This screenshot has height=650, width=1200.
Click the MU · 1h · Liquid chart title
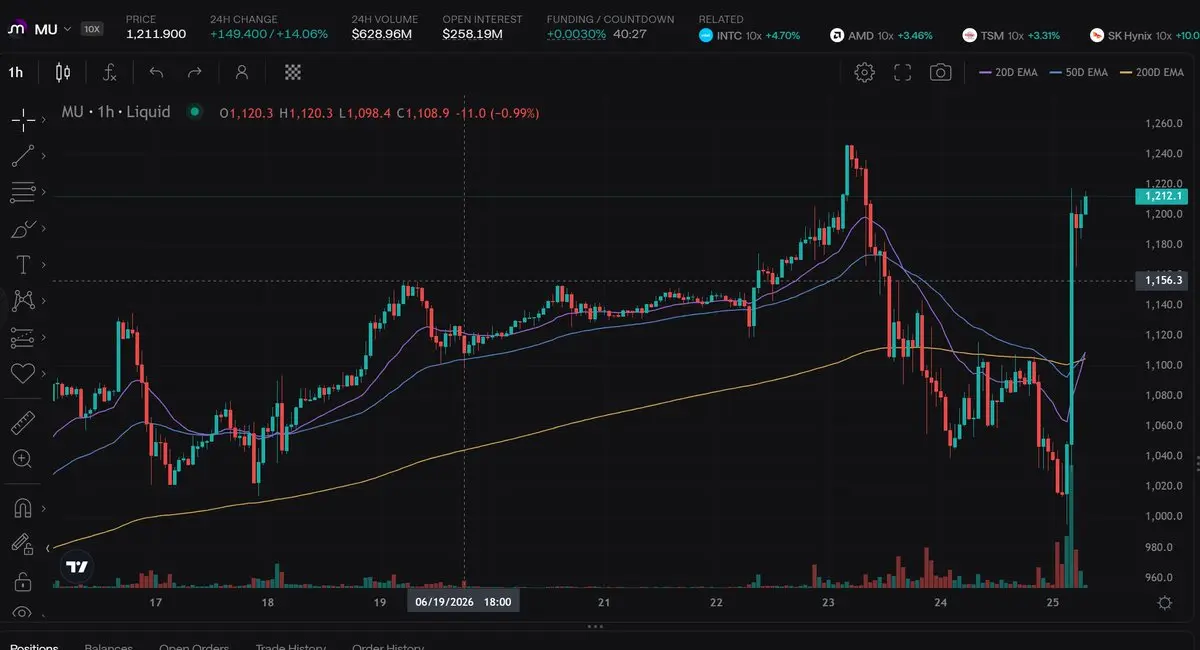tap(116, 112)
